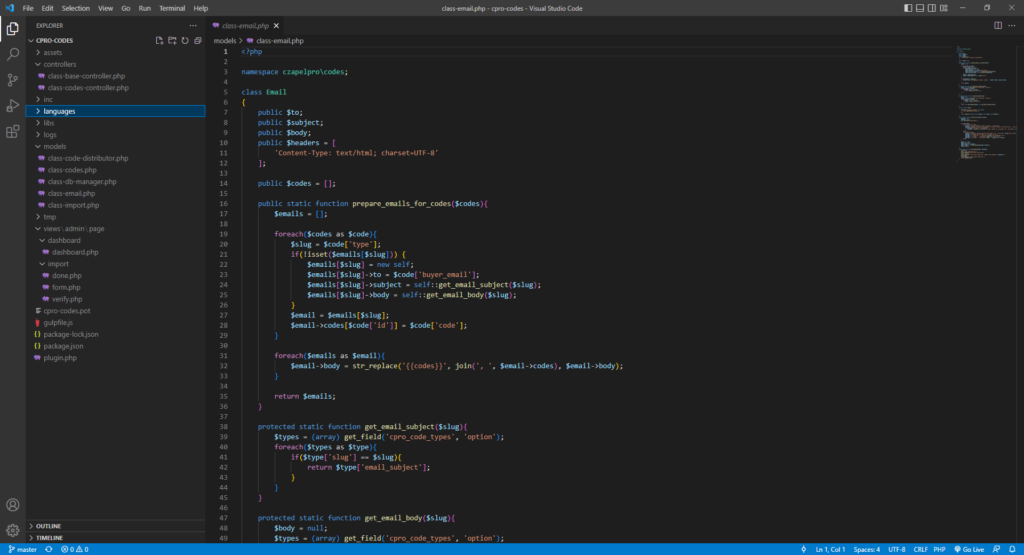Open class-code-distributor.php file
Image resolution: width=1024 pixels, height=555 pixels.
click(x=88, y=158)
